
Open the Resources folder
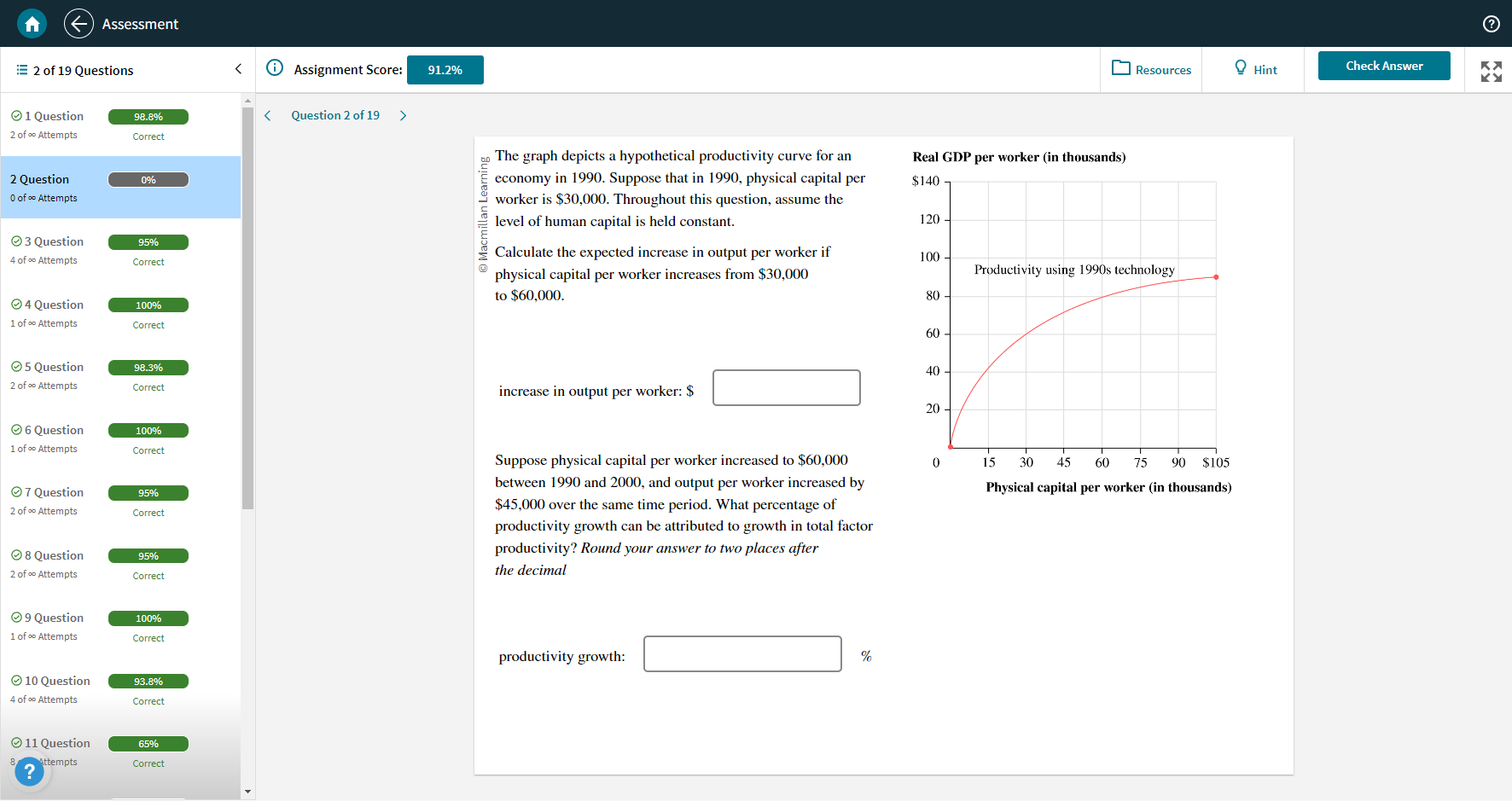pyautogui.click(x=1151, y=69)
